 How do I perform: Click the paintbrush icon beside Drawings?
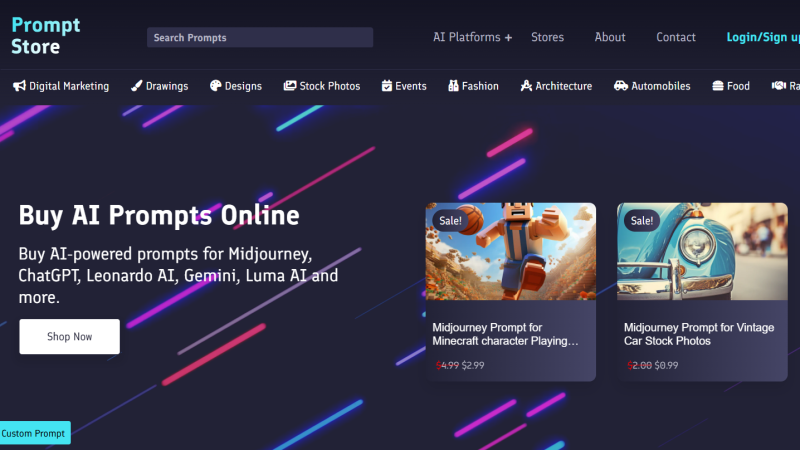pyautogui.click(x=136, y=86)
